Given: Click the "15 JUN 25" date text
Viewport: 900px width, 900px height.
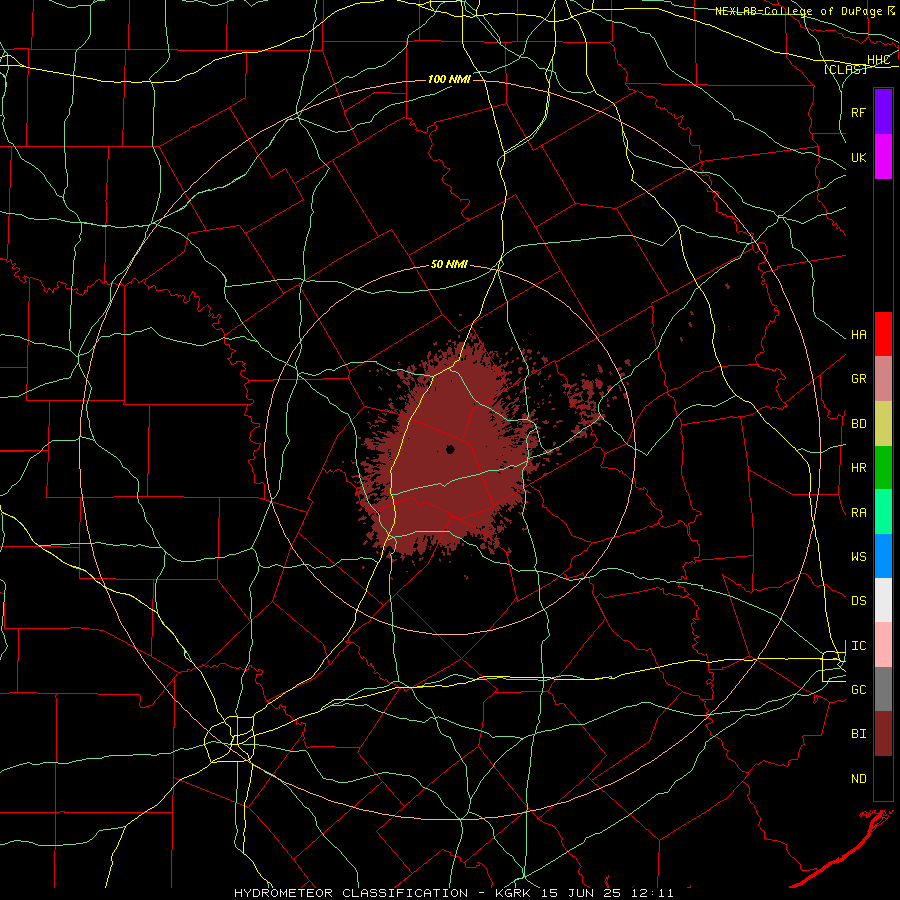Looking at the screenshot, I should tap(583, 893).
